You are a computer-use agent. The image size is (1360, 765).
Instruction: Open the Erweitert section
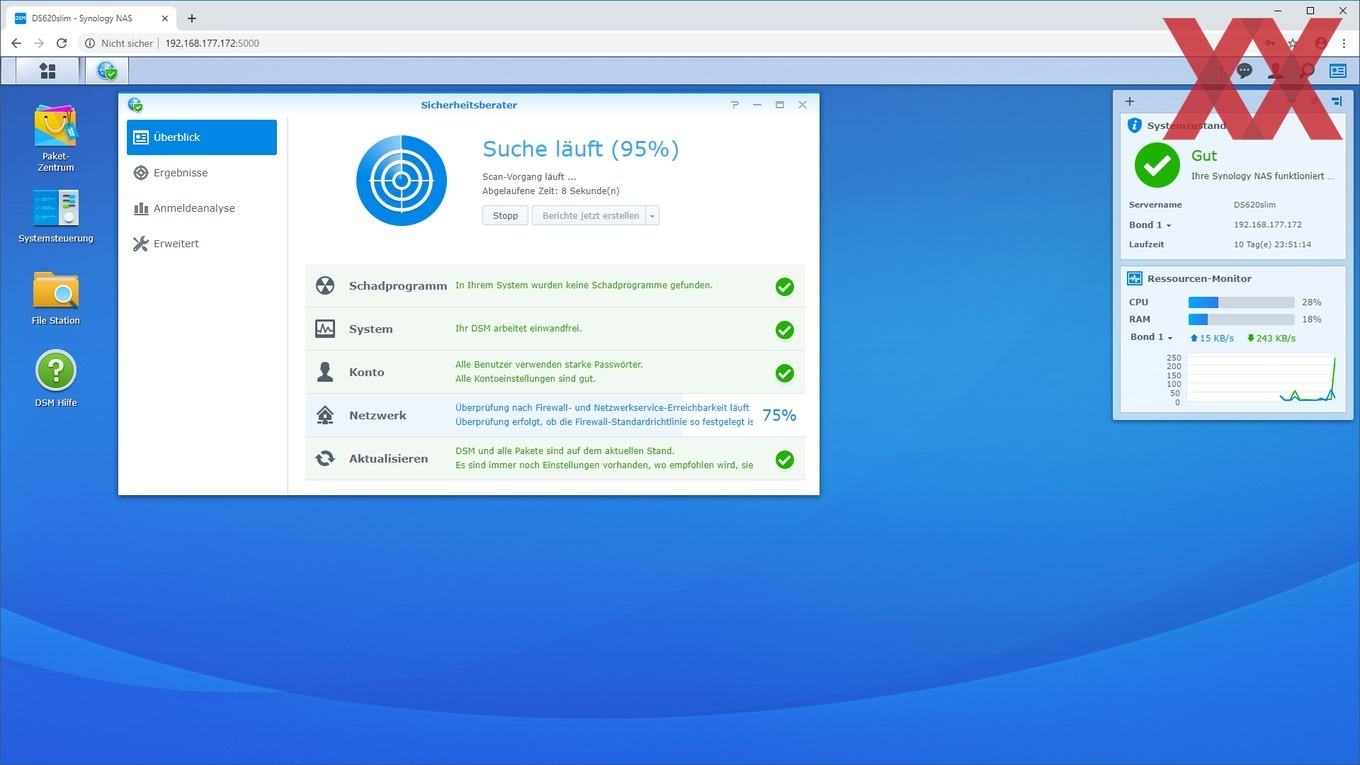(202, 244)
